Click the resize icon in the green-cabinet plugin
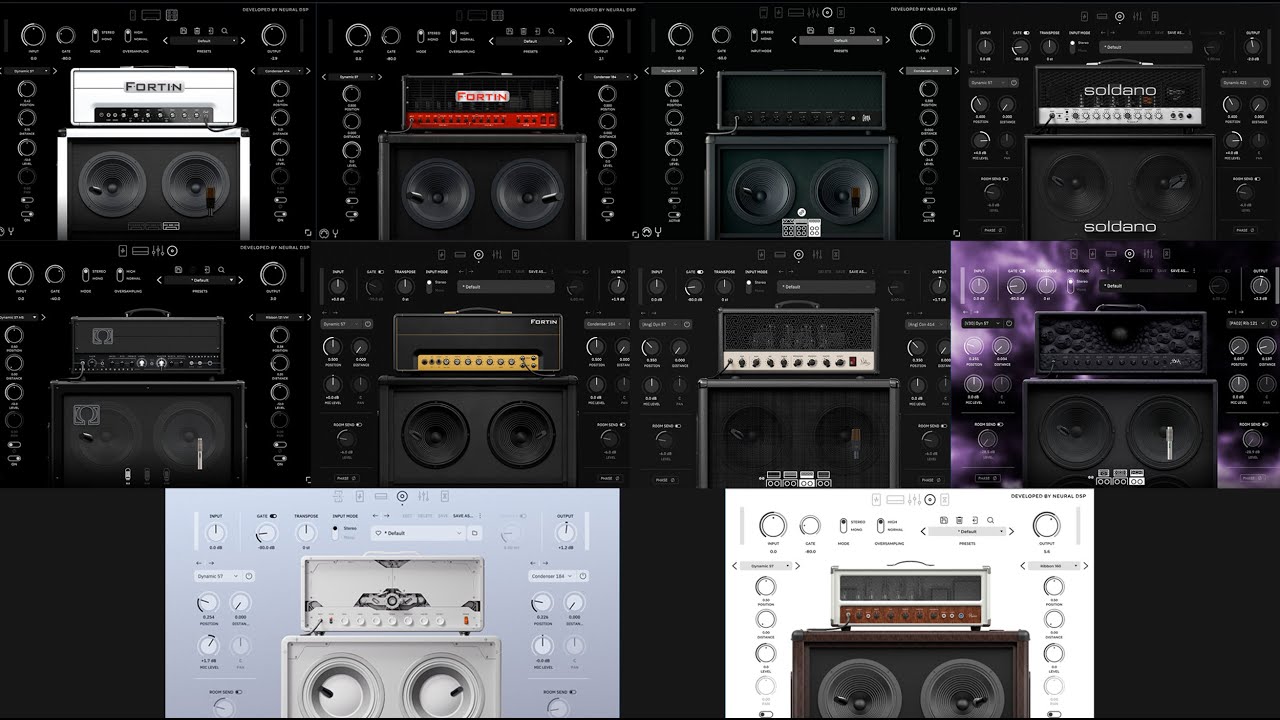 956,233
